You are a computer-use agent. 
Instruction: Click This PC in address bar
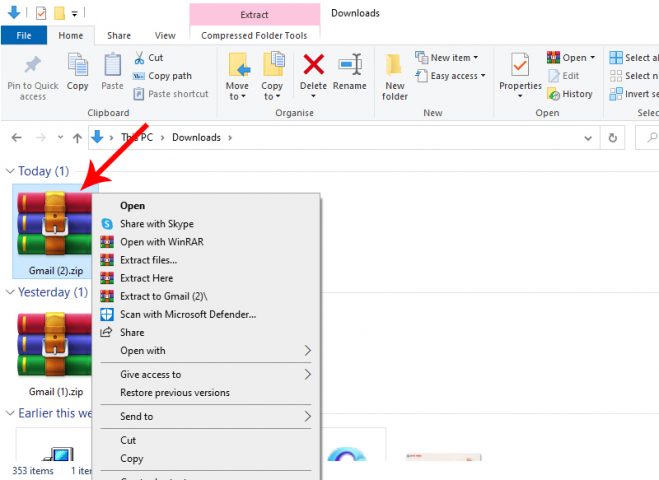pos(137,137)
